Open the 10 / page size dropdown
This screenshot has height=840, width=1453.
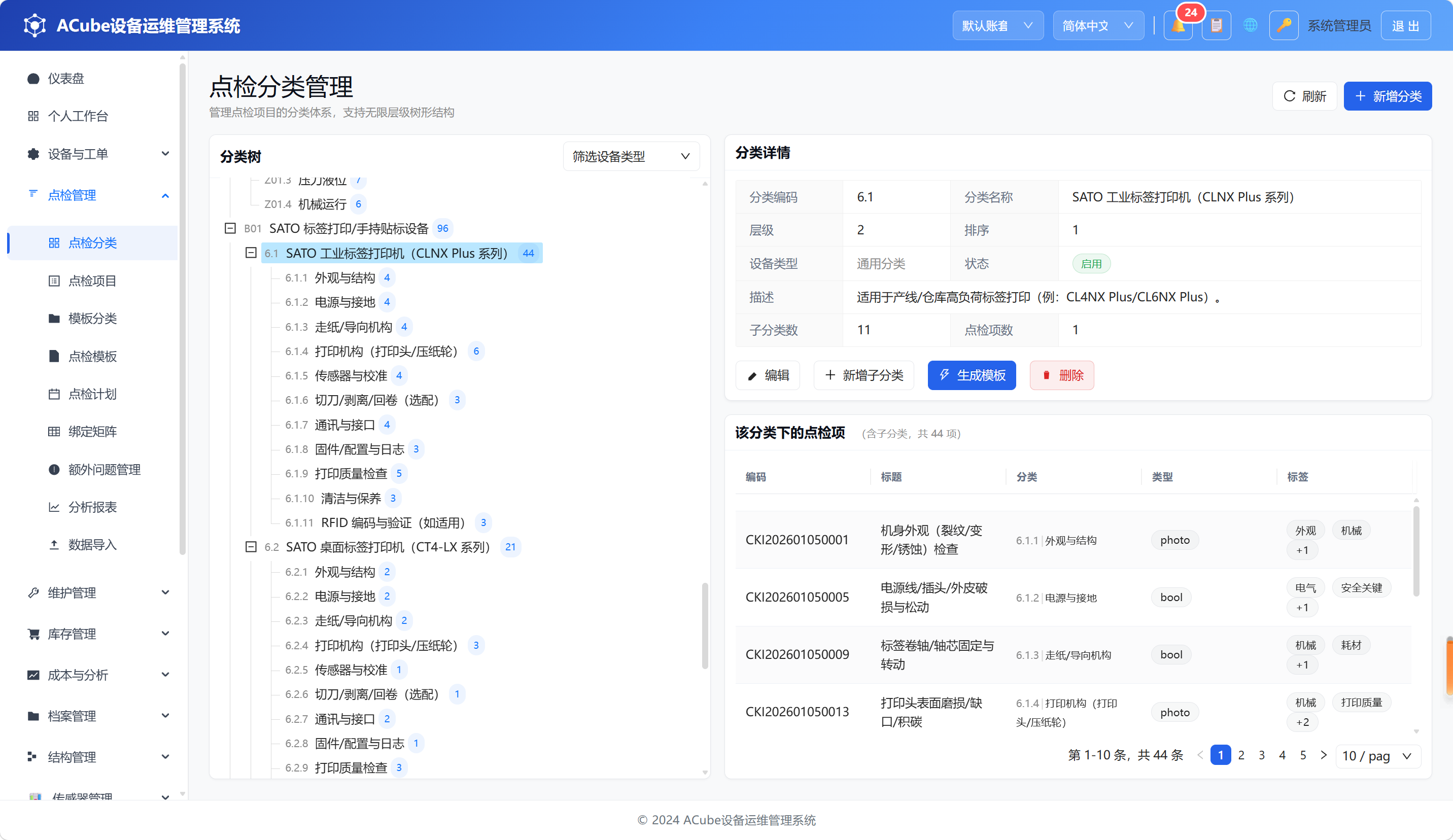click(1377, 756)
